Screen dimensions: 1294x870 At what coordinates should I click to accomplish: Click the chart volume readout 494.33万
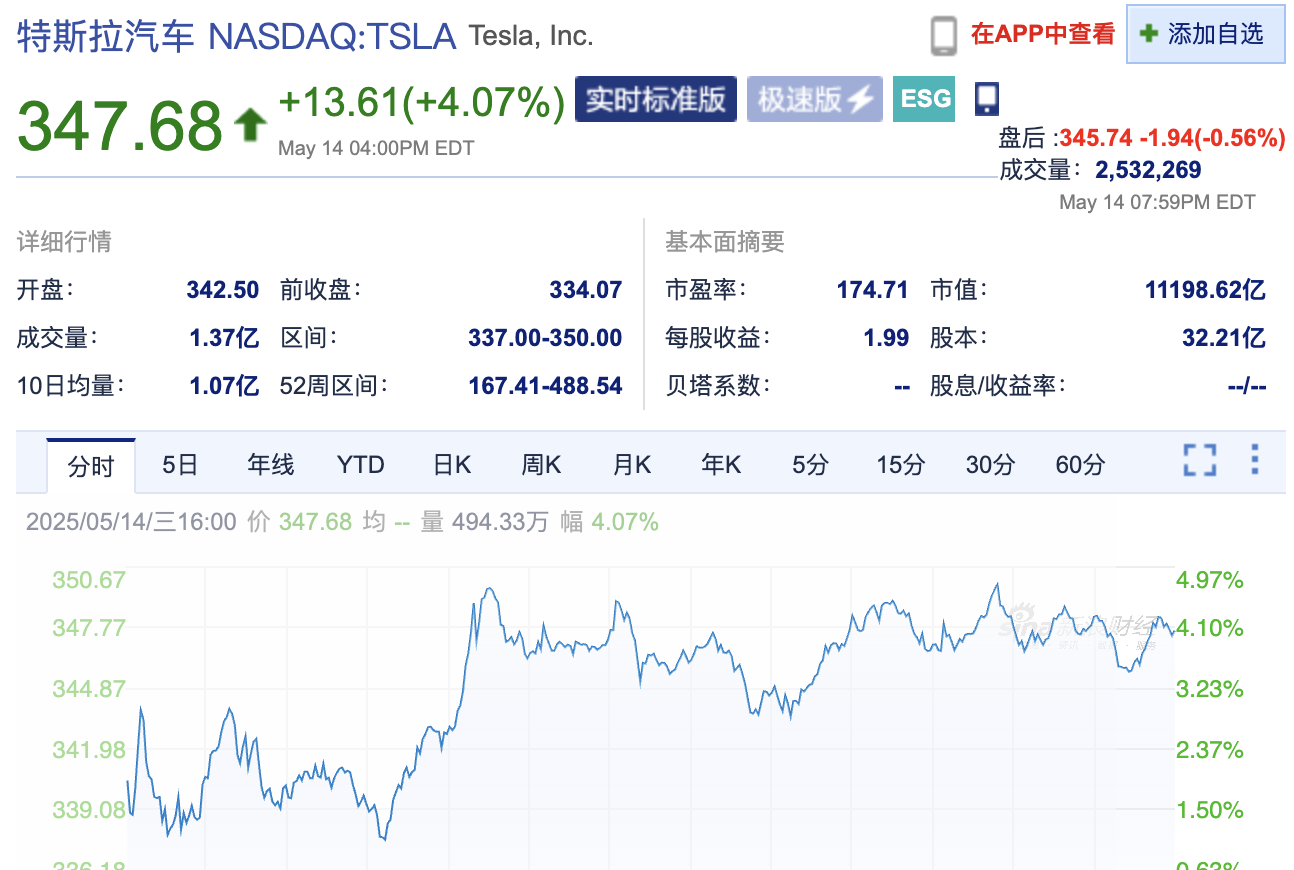pyautogui.click(x=500, y=522)
